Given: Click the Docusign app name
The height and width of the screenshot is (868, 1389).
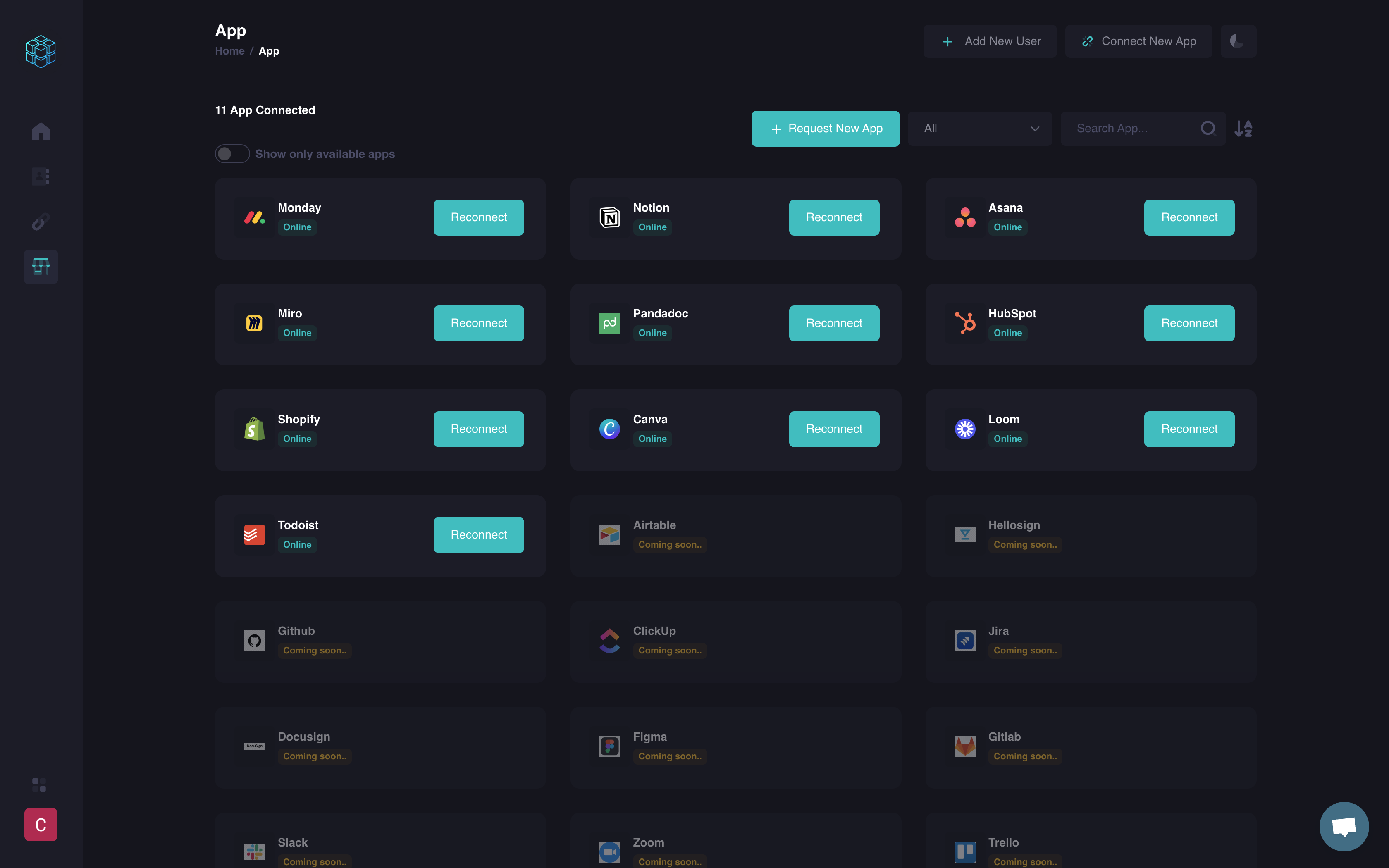Looking at the screenshot, I should [303, 737].
